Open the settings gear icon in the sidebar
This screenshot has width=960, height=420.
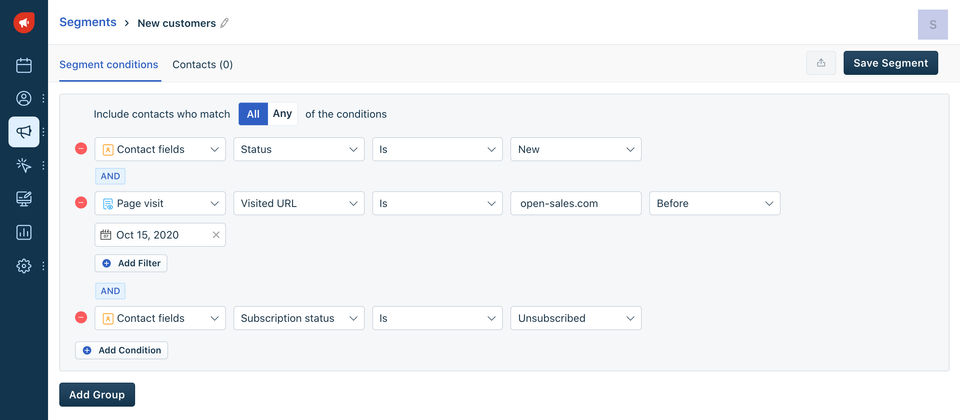24,266
